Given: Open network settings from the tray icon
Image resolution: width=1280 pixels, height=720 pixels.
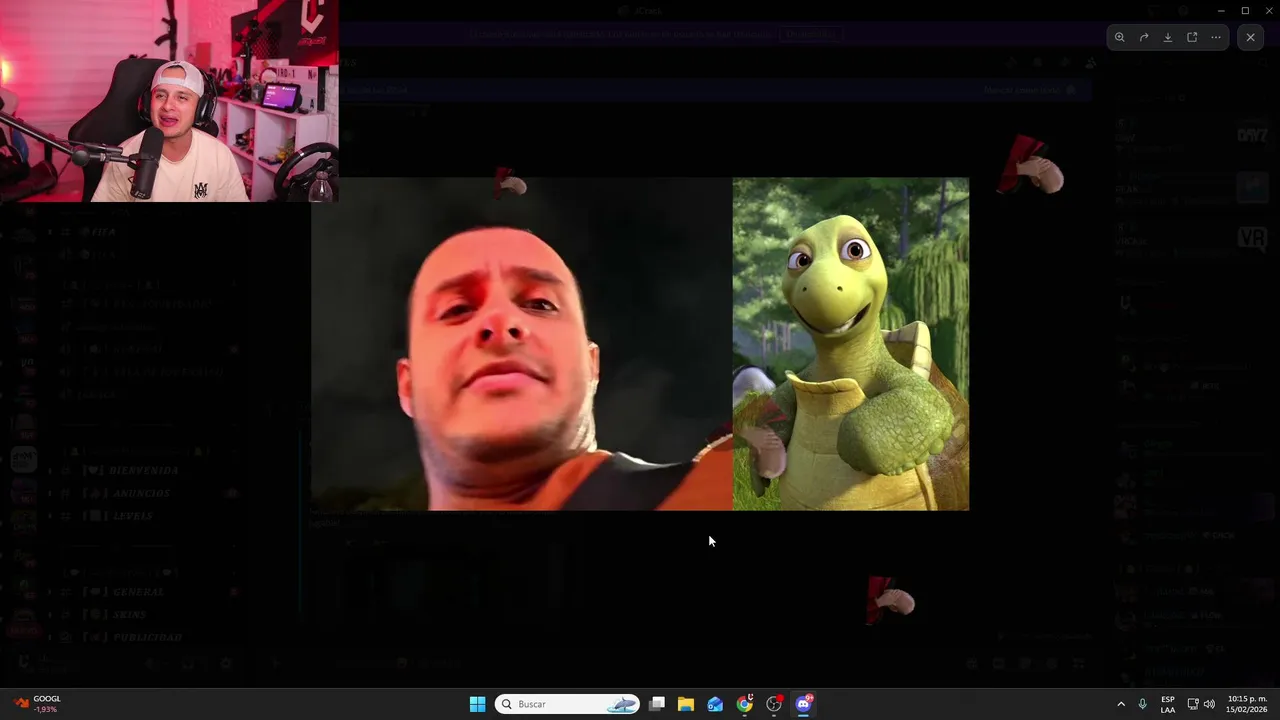Looking at the screenshot, I should [x=1193, y=704].
